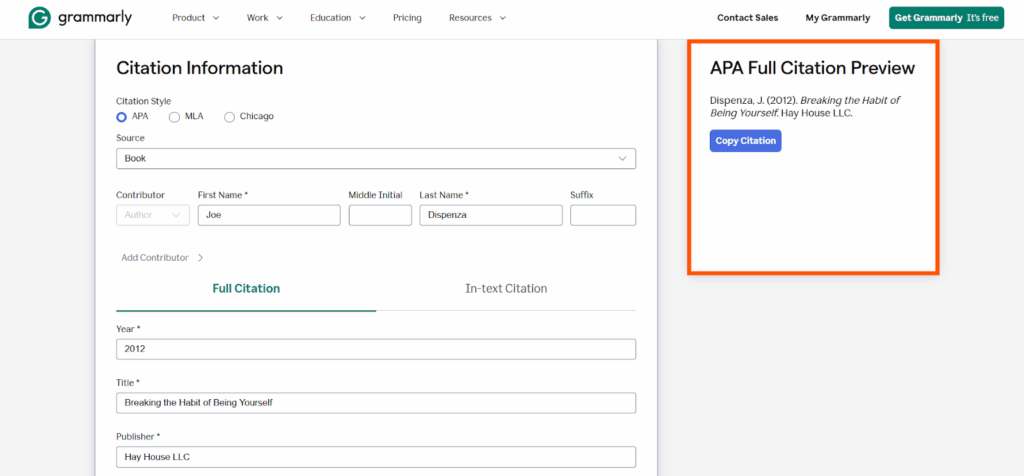Click the citation preview text starting with Dispenza, J.
Screen dimensions: 1024x476
(x=805, y=106)
